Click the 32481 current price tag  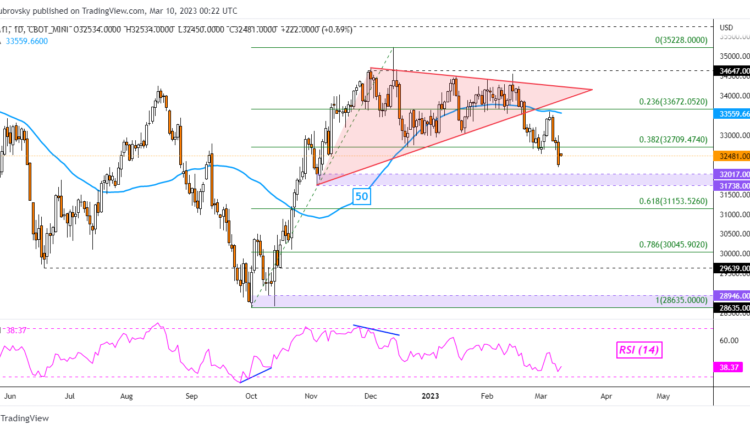click(x=727, y=155)
